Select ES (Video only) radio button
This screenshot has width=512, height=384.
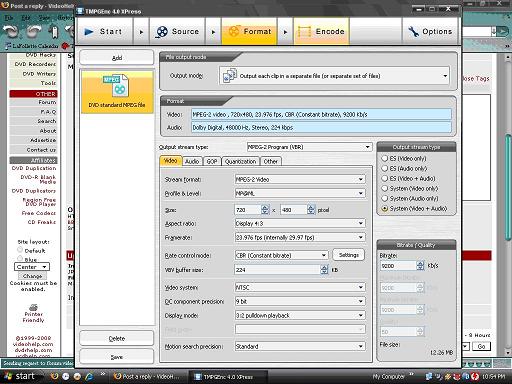pos(385,158)
